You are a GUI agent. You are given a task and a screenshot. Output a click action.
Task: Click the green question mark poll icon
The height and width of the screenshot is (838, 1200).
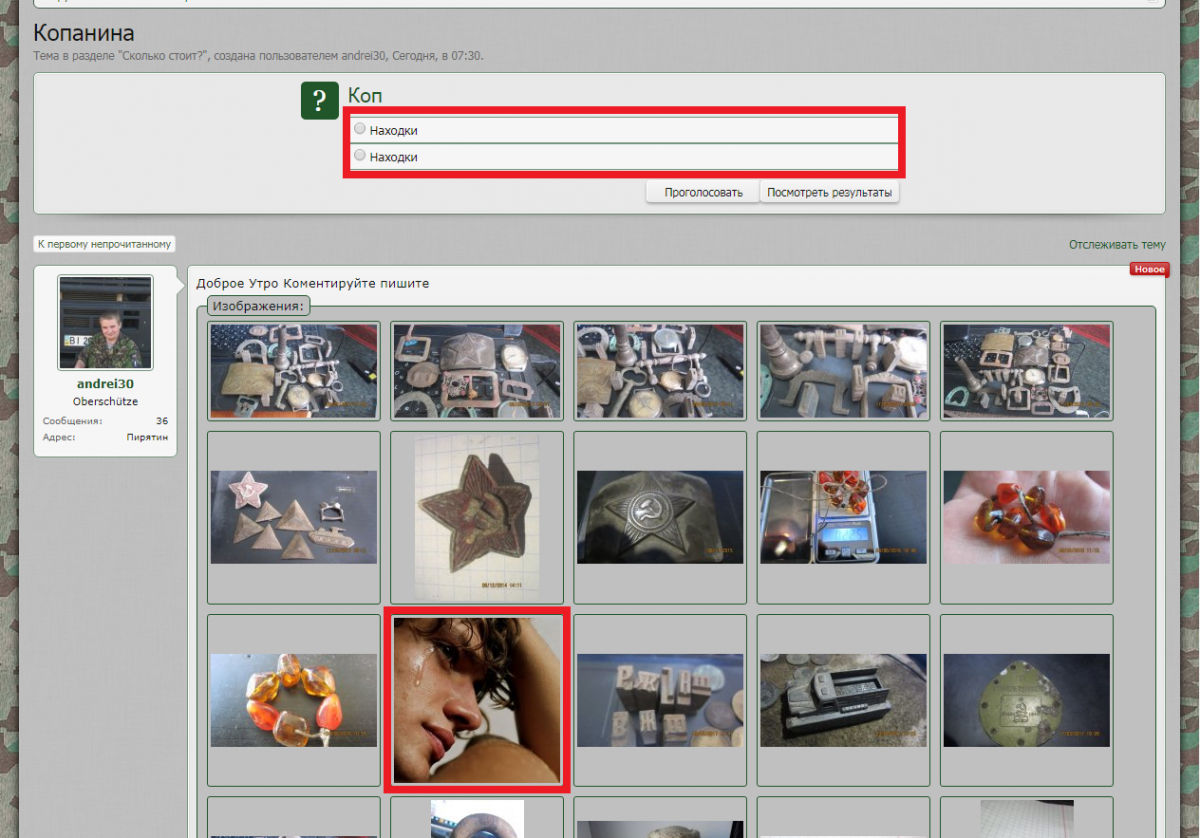319,101
